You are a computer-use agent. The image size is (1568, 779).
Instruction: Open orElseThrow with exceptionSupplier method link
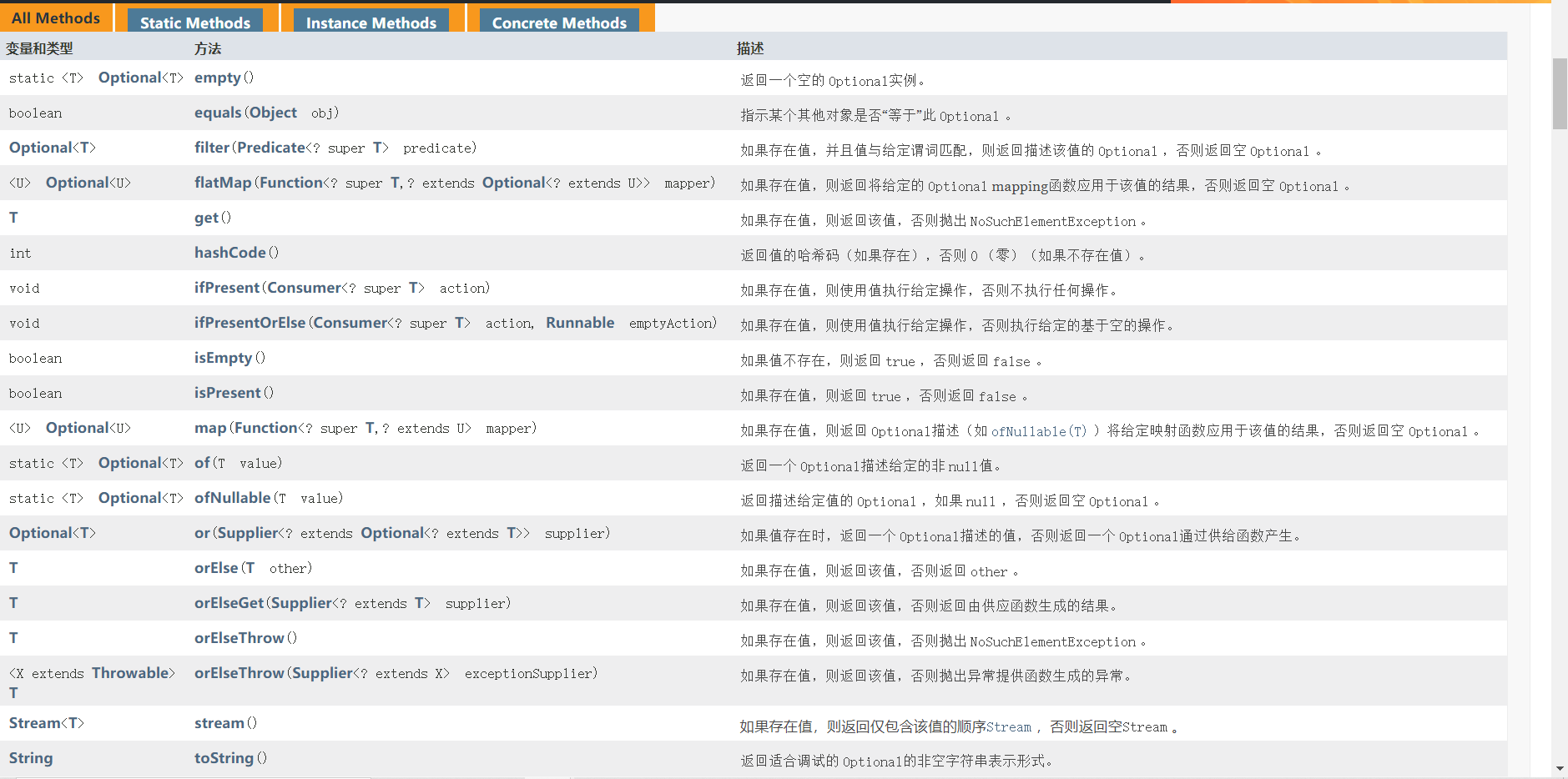239,673
